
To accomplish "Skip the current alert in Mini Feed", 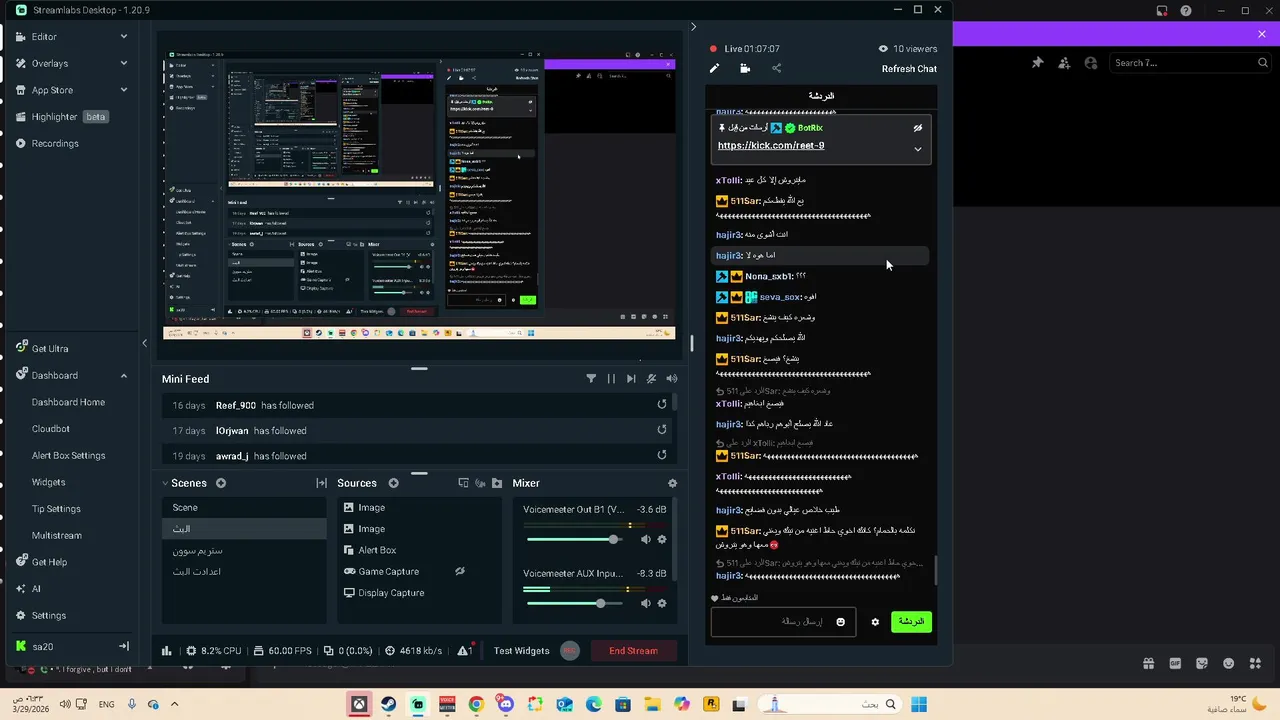I will tap(631, 378).
